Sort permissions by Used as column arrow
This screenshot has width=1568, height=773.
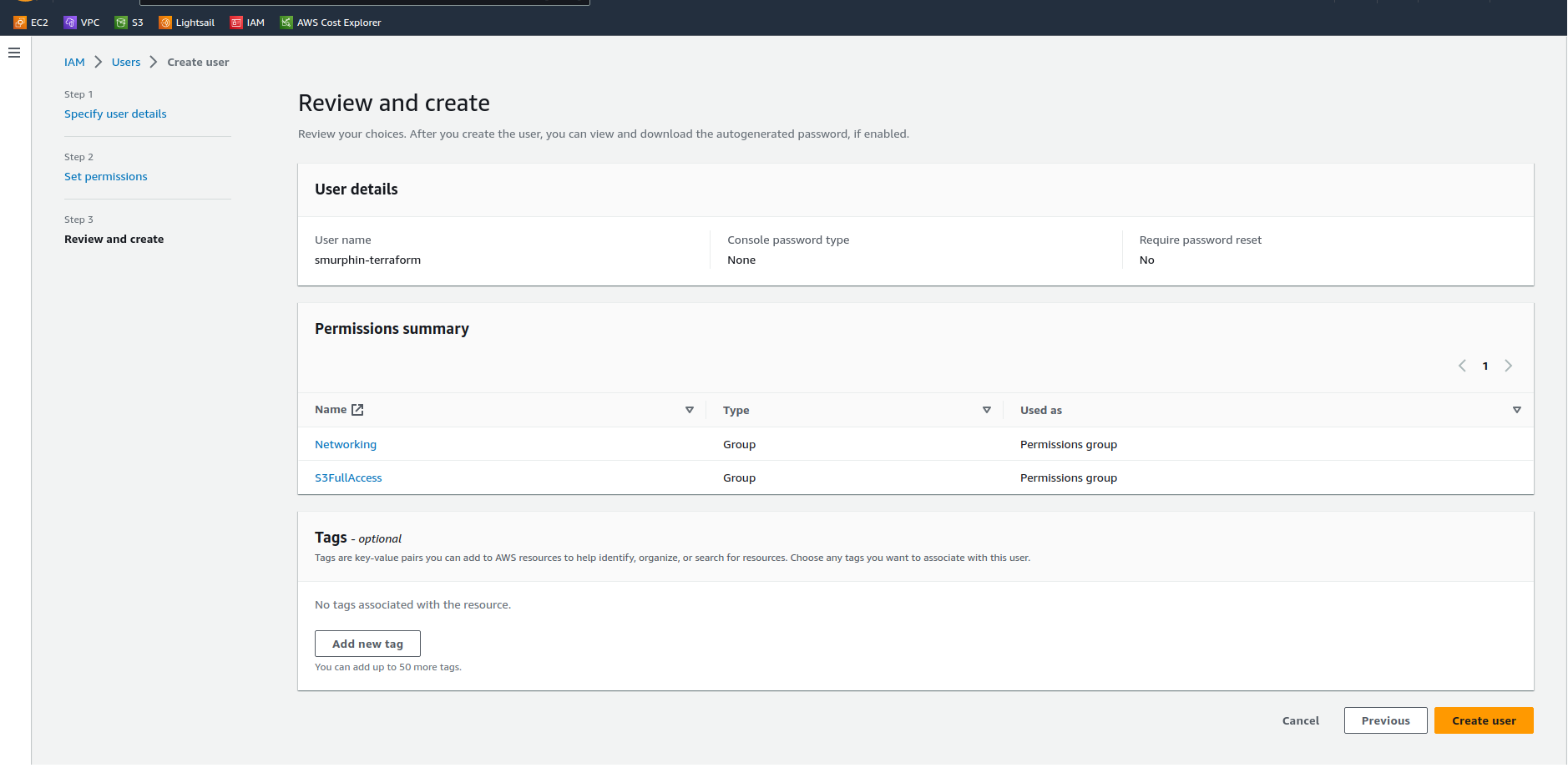point(1517,410)
